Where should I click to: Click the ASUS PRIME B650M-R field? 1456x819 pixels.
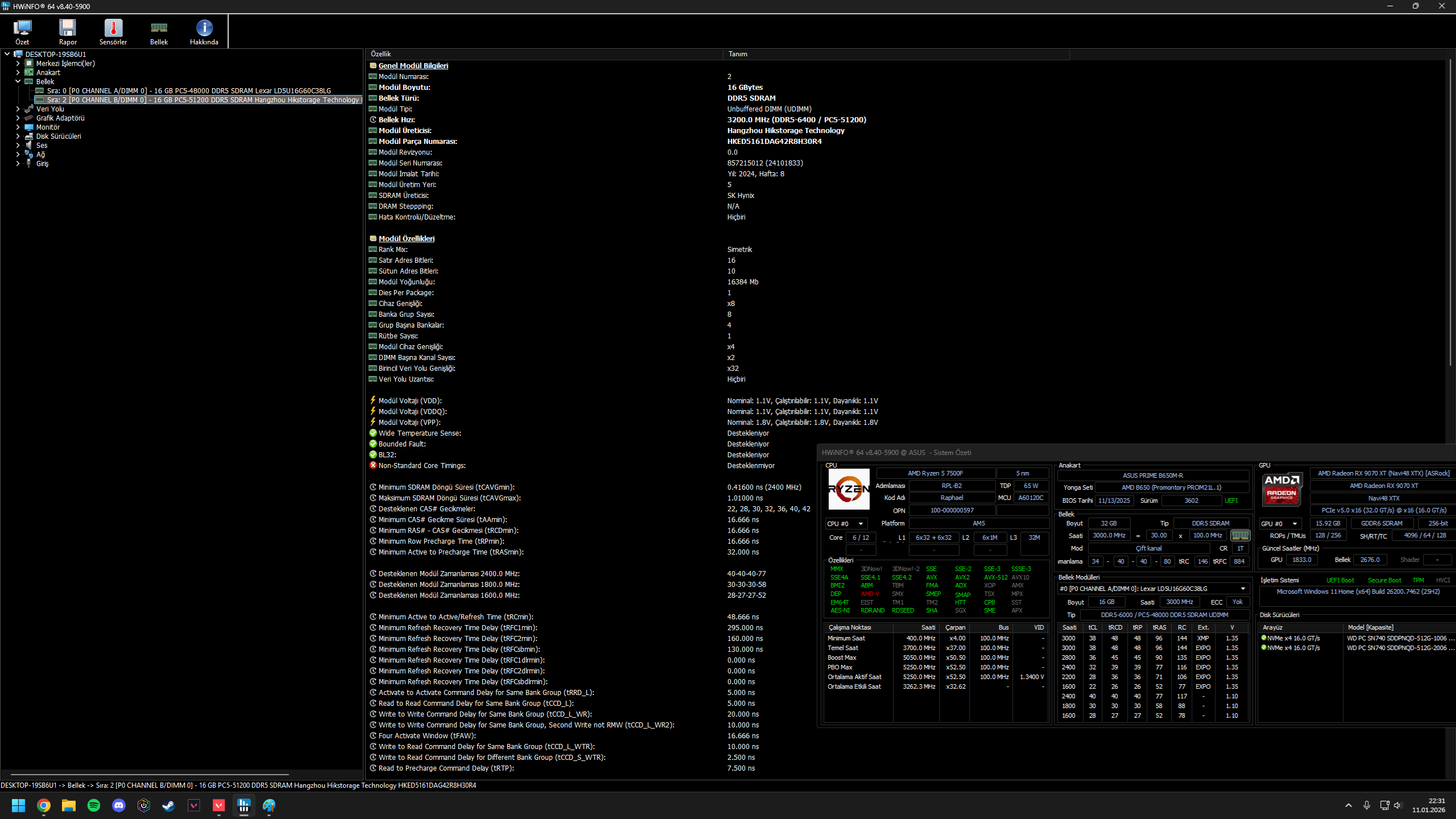click(1153, 475)
